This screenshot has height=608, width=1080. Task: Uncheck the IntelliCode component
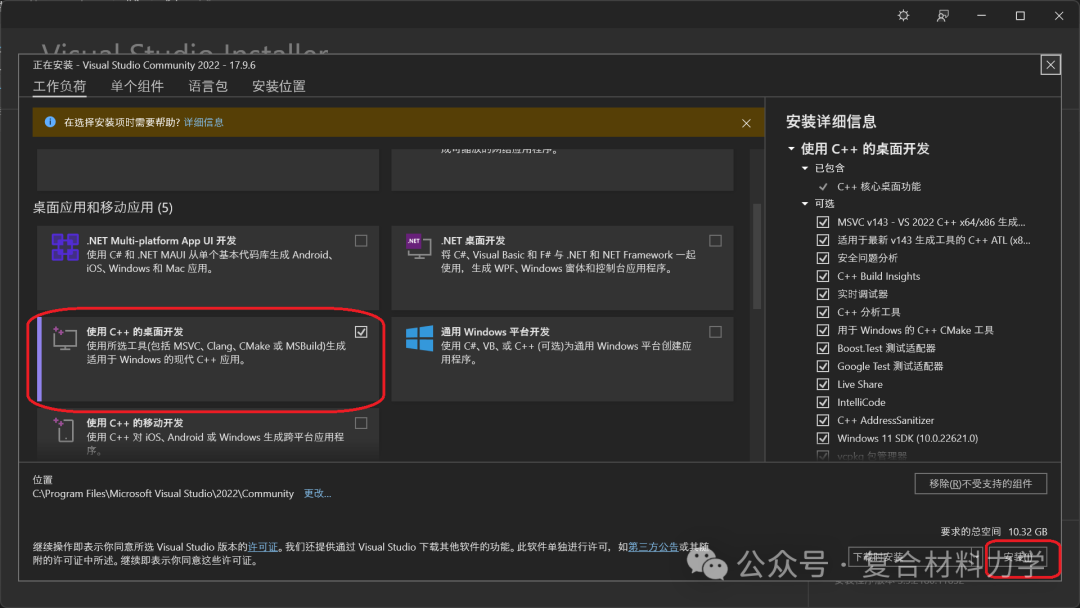pyautogui.click(x=822, y=402)
